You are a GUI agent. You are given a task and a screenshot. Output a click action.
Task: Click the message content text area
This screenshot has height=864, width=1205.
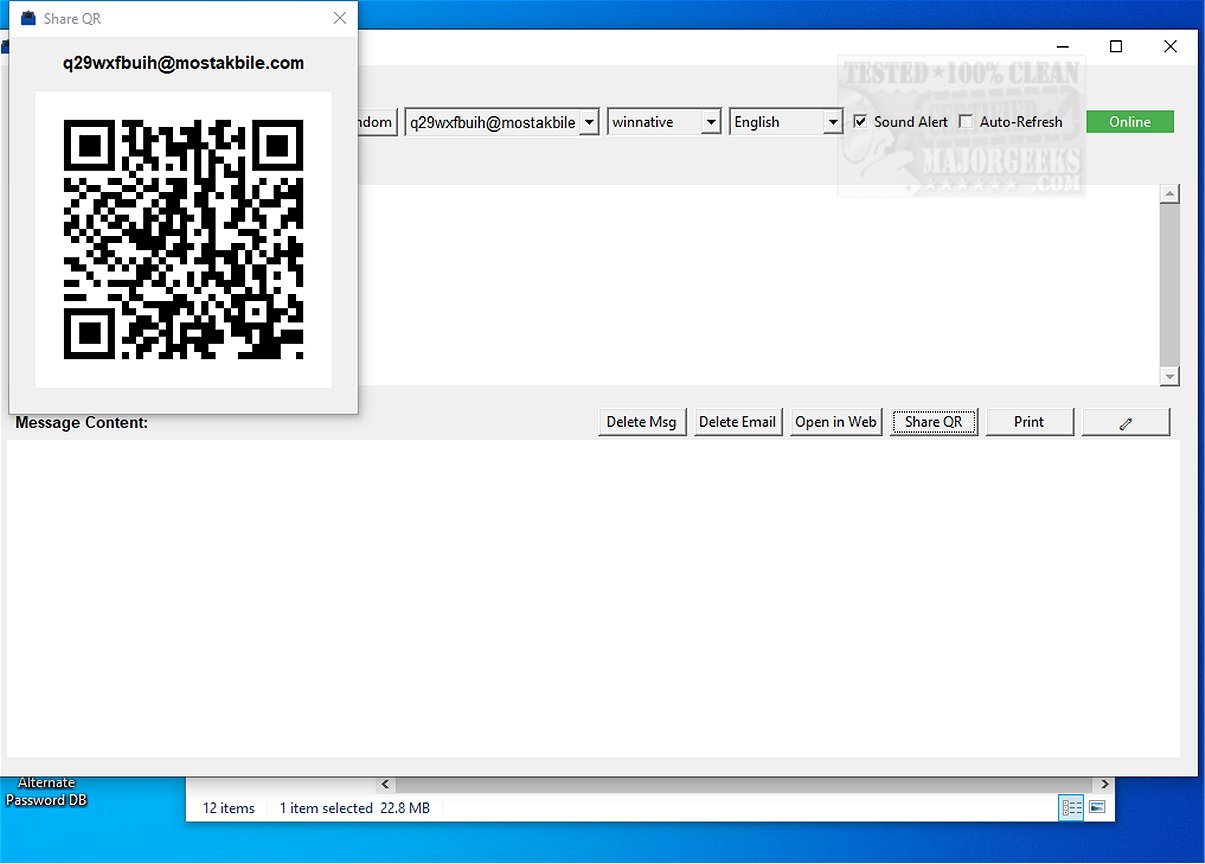pos(593,598)
